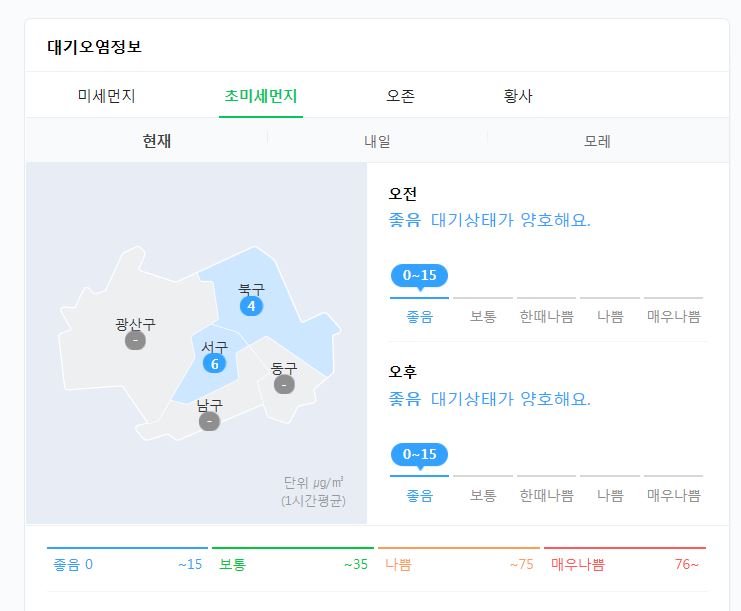Switch to the 미세먼지 tab

(x=107, y=96)
